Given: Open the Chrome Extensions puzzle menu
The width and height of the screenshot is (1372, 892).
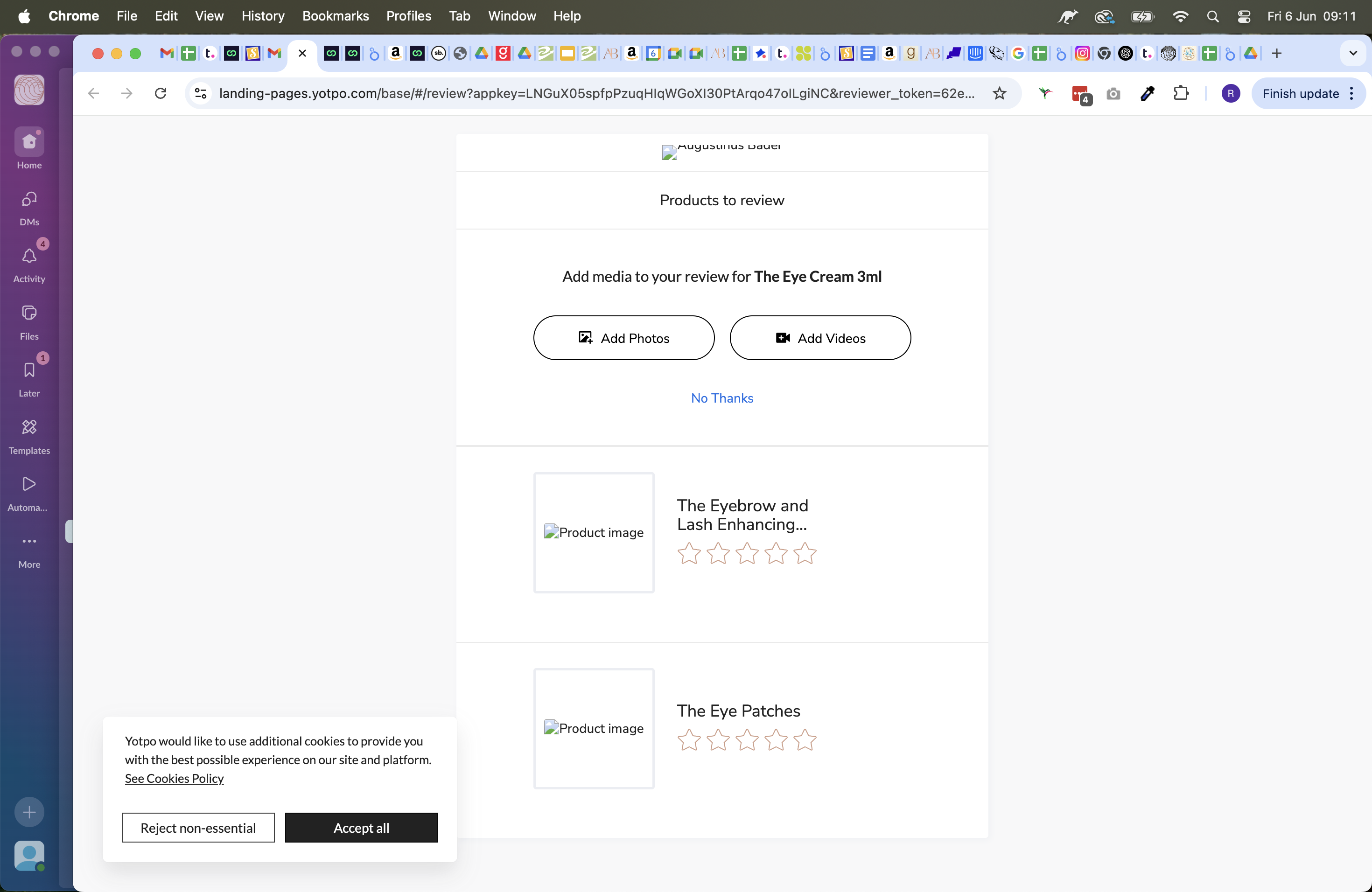Looking at the screenshot, I should coord(1181,93).
